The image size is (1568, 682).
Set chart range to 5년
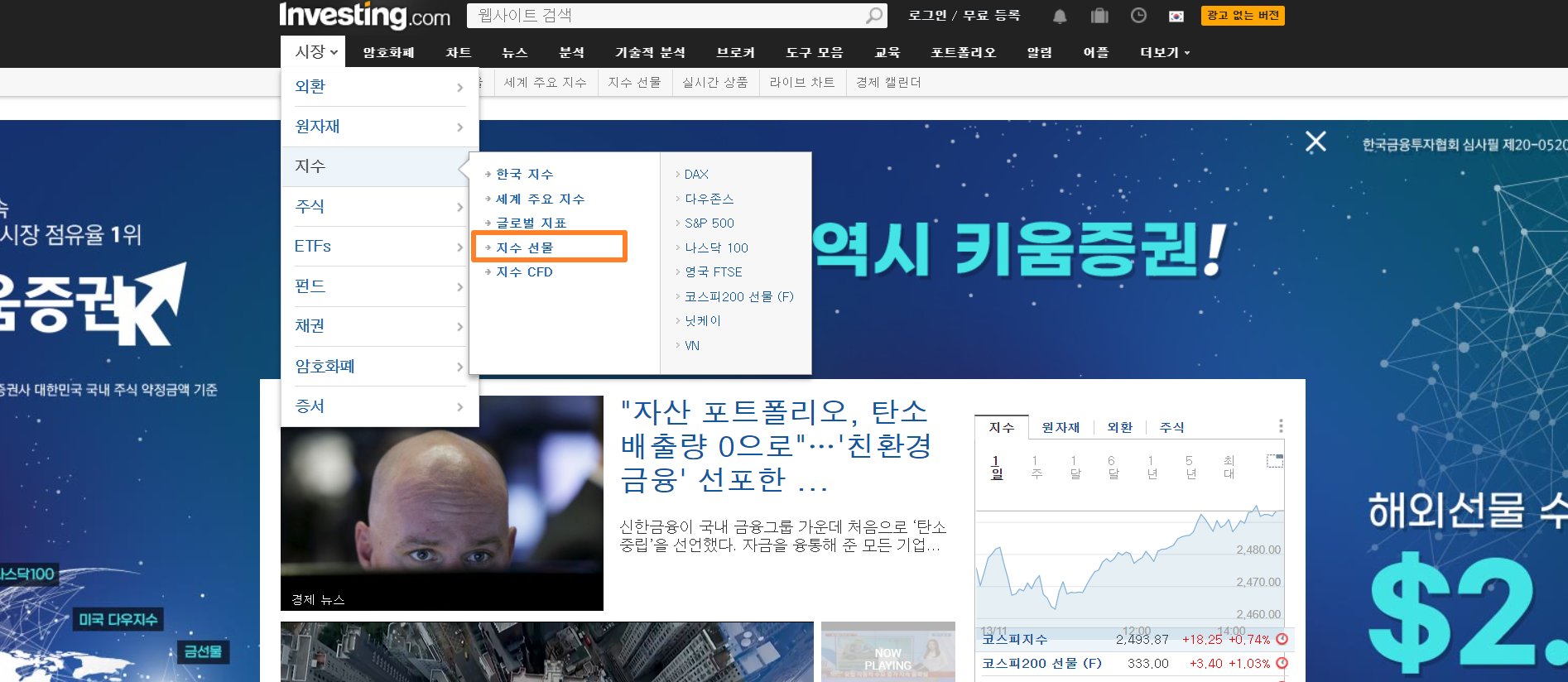(1190, 467)
